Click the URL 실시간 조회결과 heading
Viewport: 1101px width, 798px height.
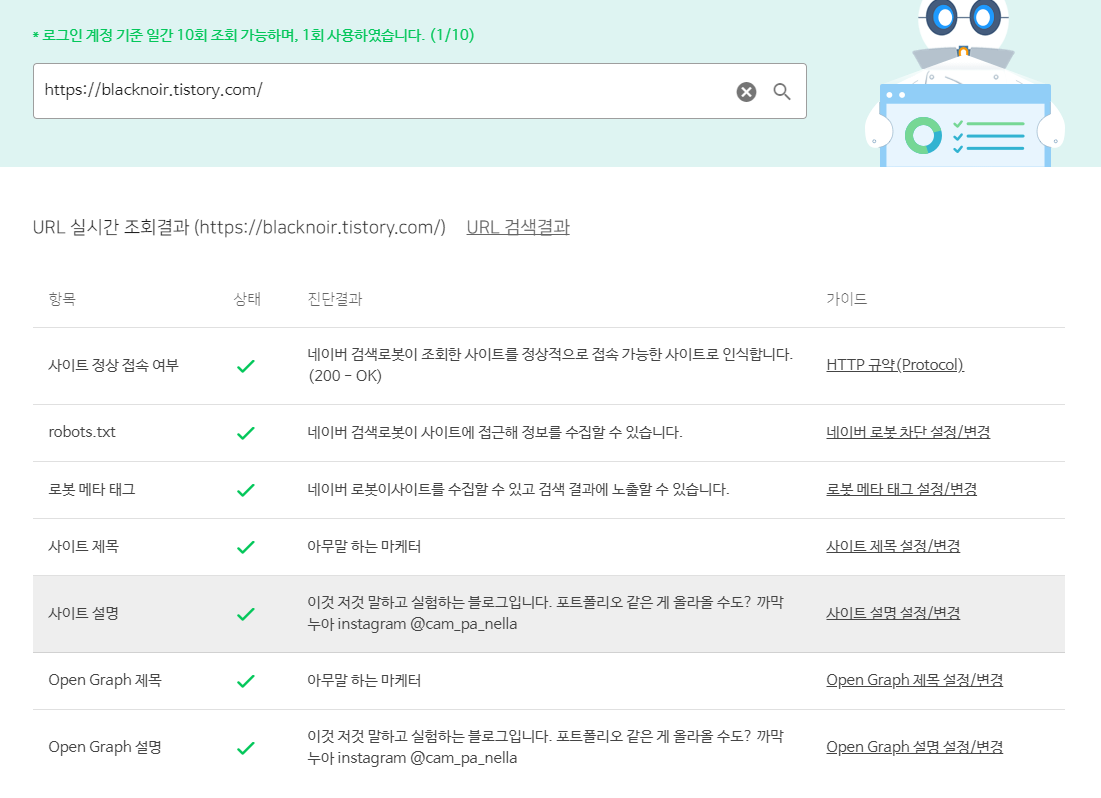[239, 228]
